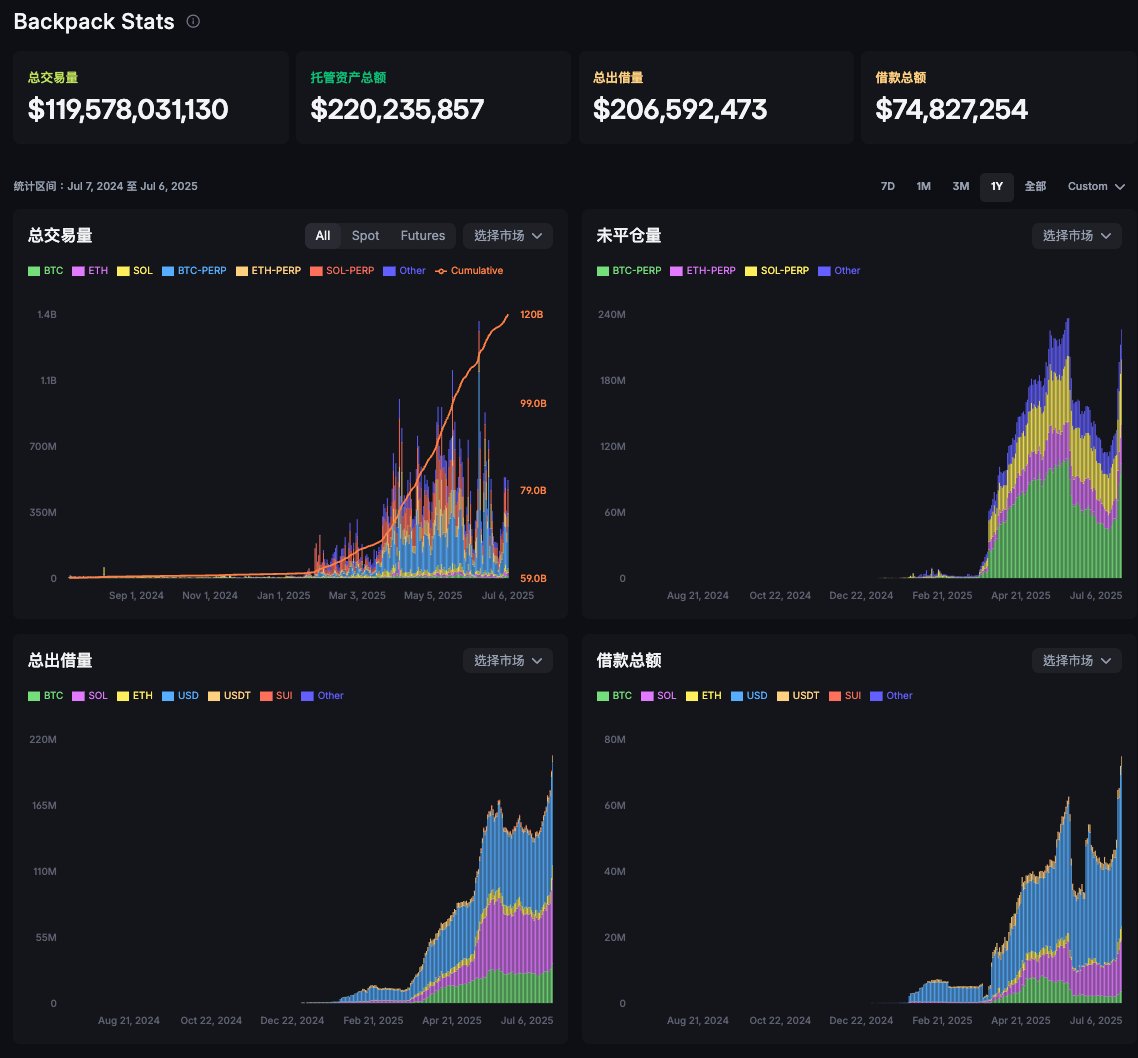Toggle SOL series in 总出借量 legend
The image size is (1138, 1058).
pyautogui.click(x=90, y=695)
